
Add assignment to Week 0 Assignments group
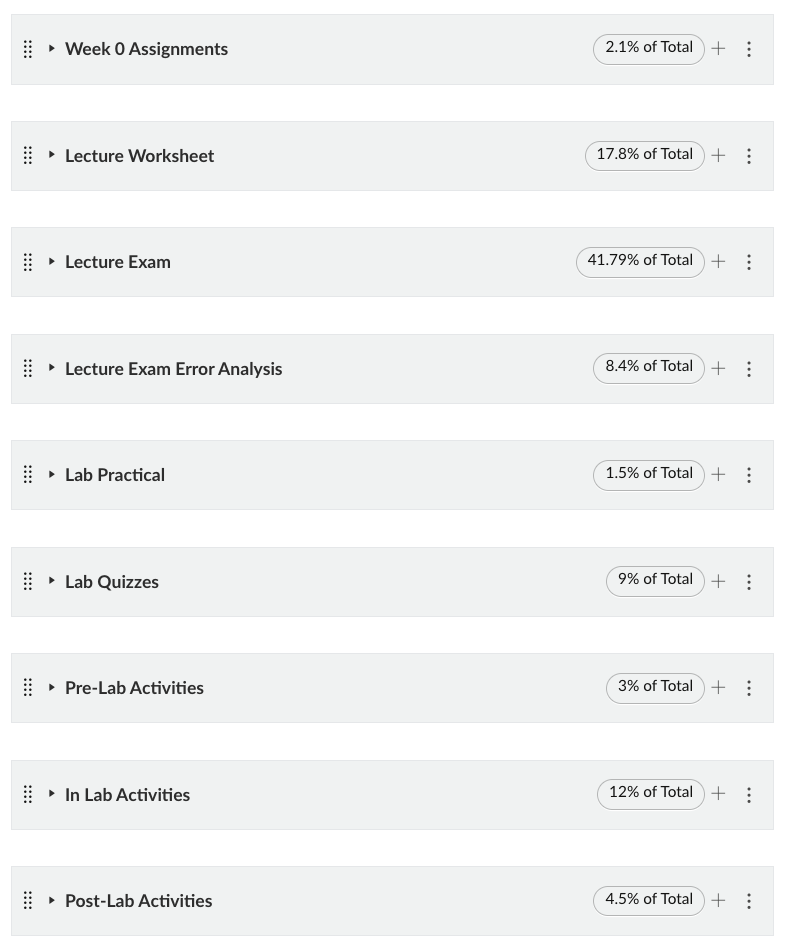[718, 49]
